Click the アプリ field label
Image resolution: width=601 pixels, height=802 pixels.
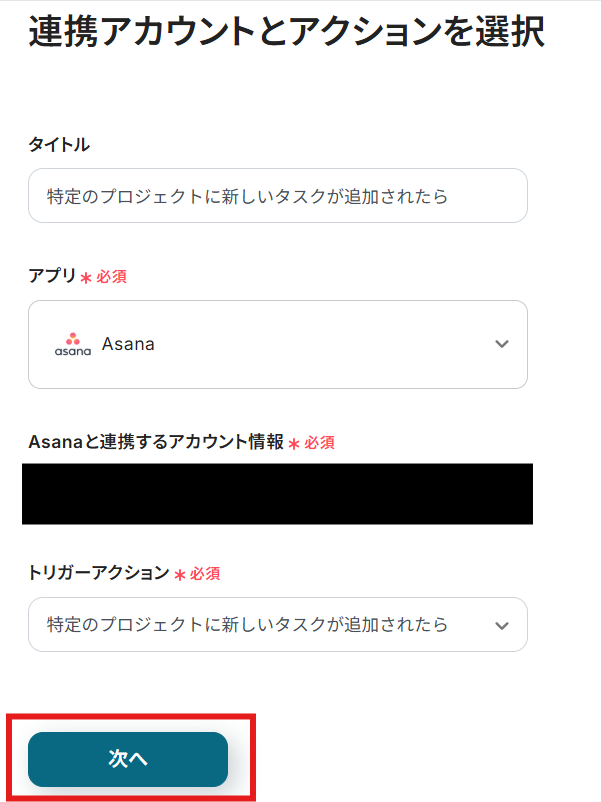pyautogui.click(x=52, y=276)
